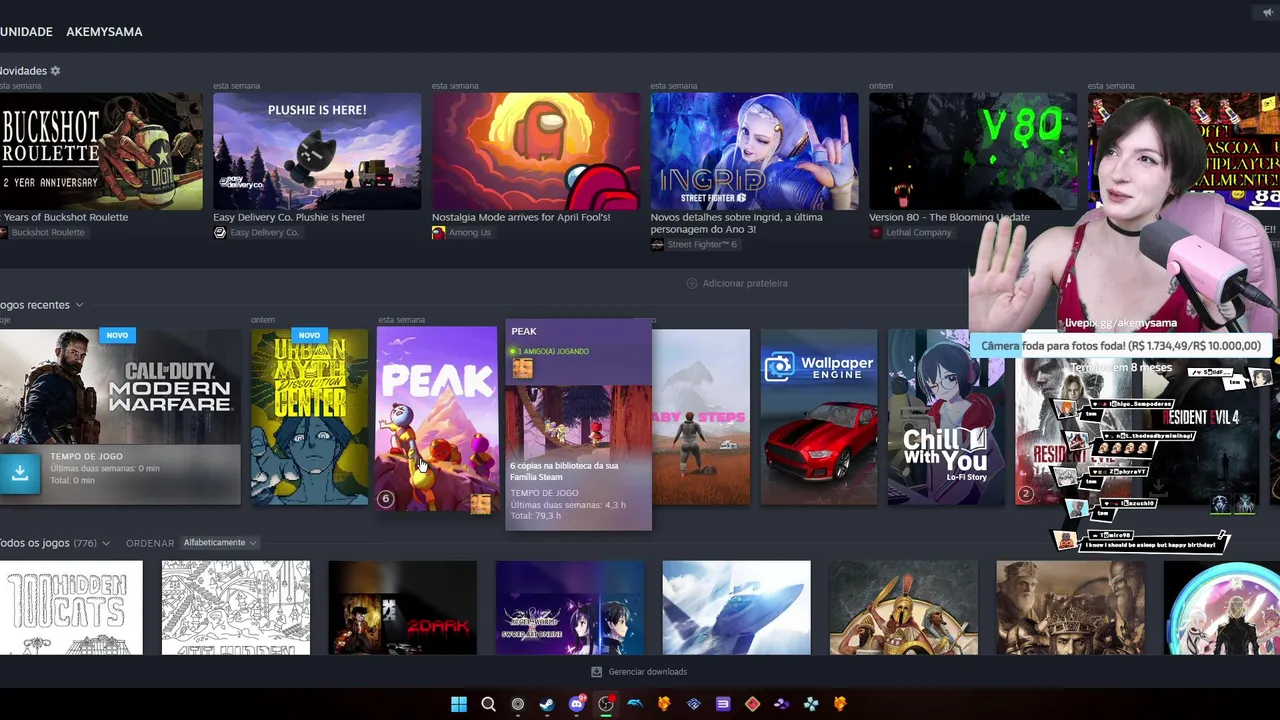1280x720 pixels.
Task: Expand the Jogos recentes shelf dropdown
Action: (79, 305)
